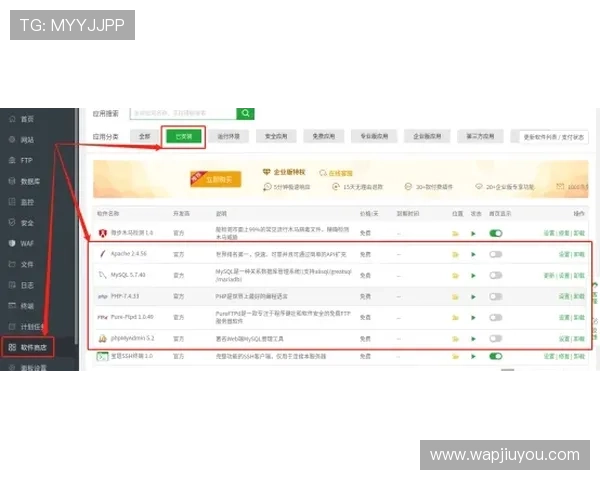Click the green search magnifier button

coord(245,113)
